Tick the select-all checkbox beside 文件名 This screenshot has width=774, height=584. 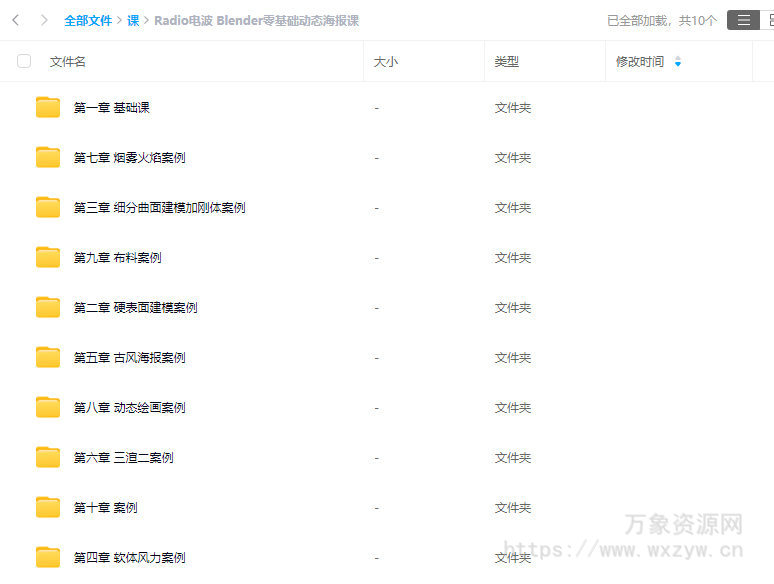pyautogui.click(x=24, y=61)
